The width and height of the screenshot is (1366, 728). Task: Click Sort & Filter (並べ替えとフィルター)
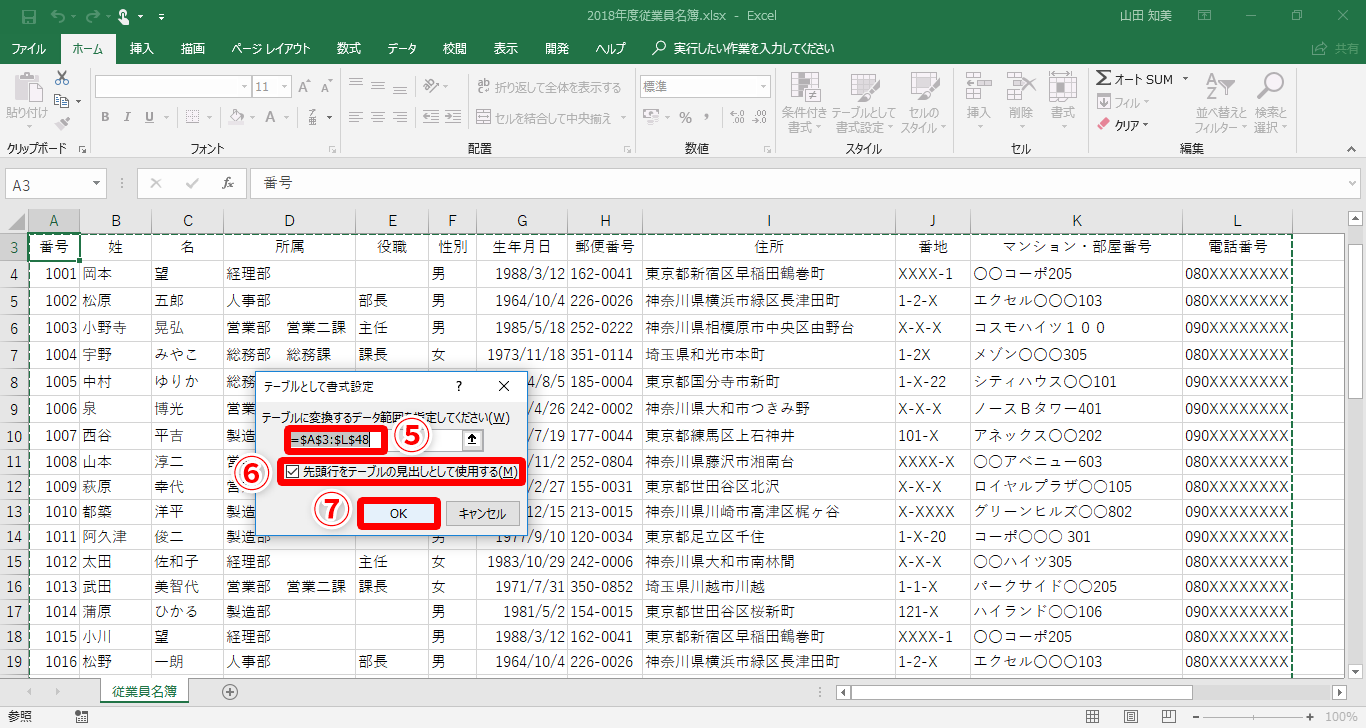point(1220,102)
